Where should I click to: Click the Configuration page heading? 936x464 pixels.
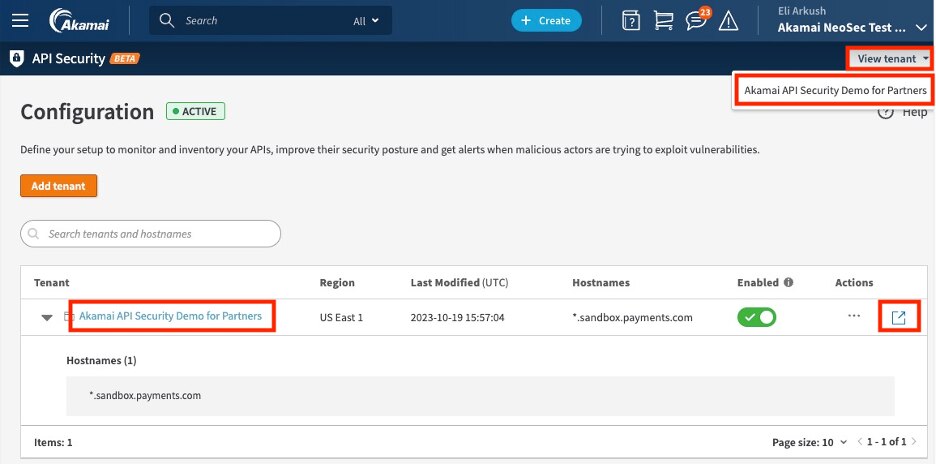[x=87, y=112]
